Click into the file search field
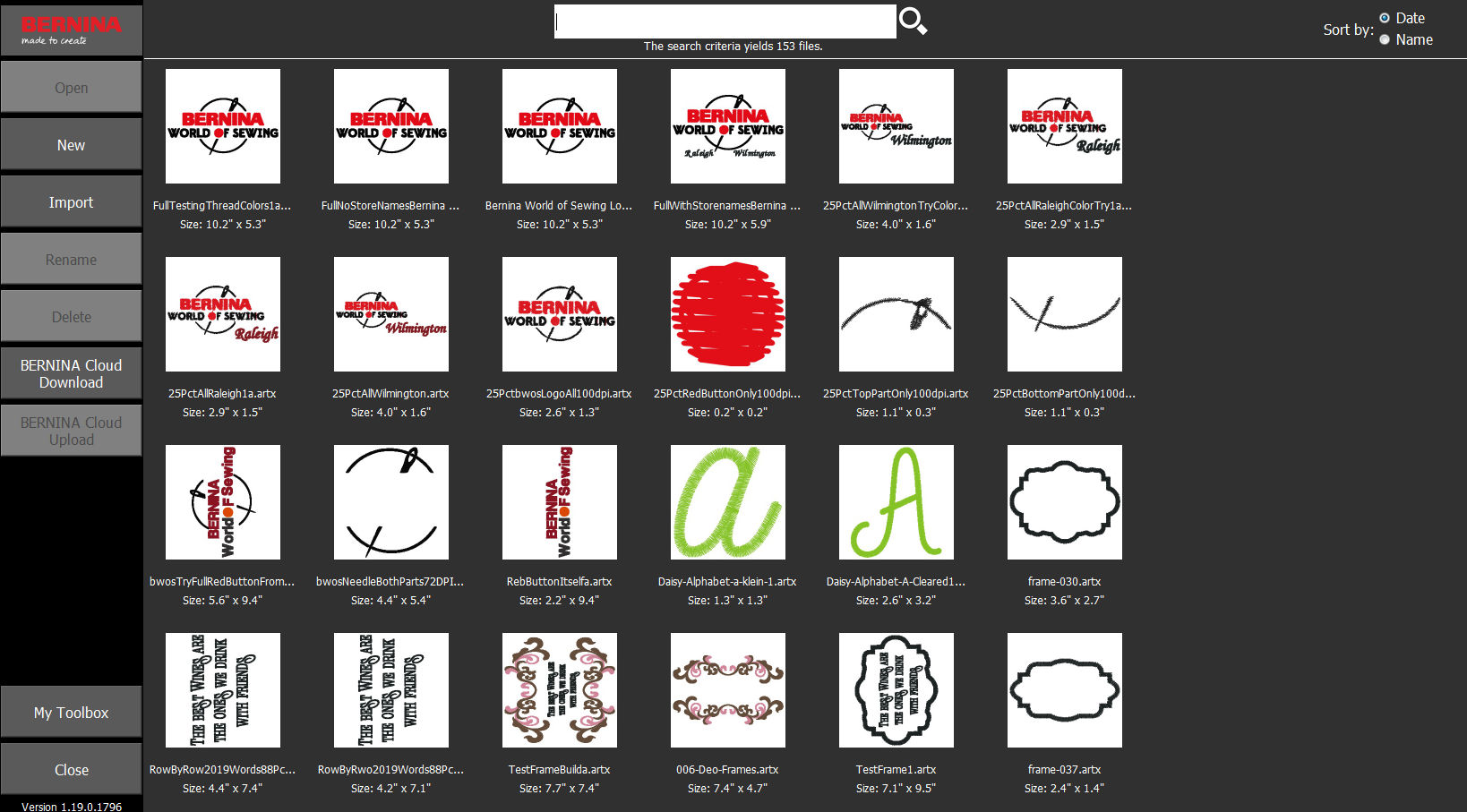This screenshot has height=812, width=1467. (725, 21)
